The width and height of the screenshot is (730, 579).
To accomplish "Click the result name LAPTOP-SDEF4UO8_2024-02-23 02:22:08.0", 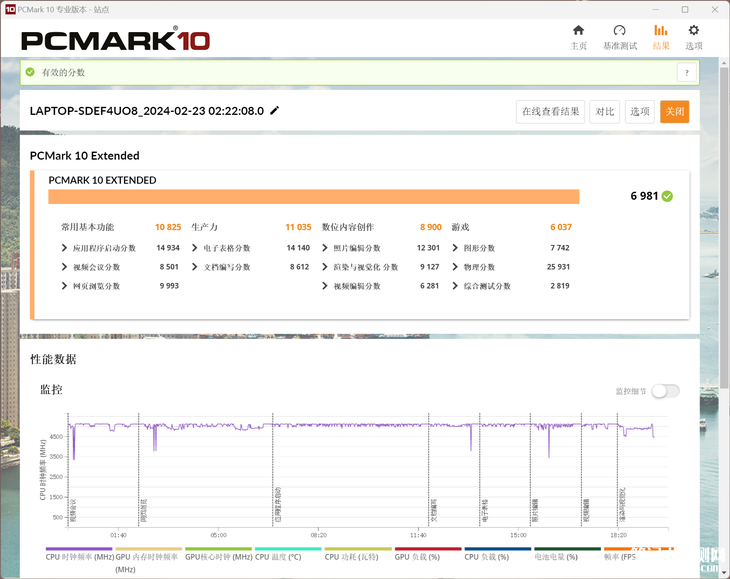I will pos(147,111).
